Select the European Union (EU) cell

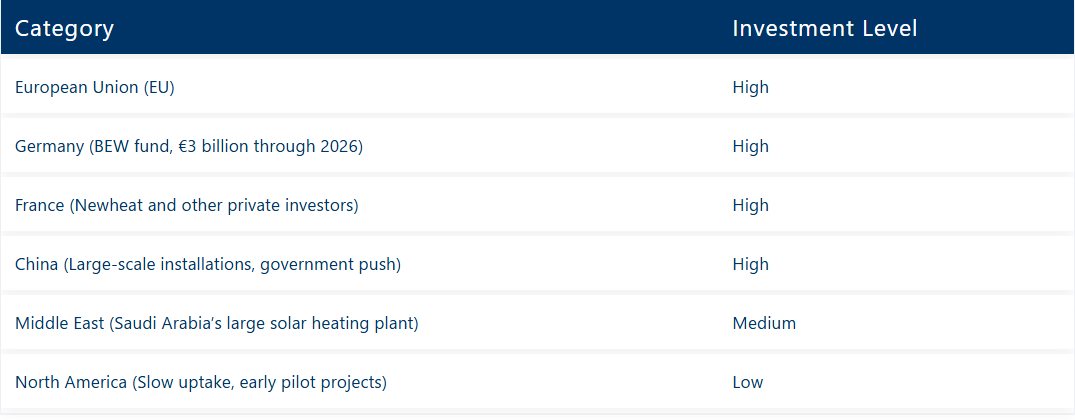click(x=95, y=87)
